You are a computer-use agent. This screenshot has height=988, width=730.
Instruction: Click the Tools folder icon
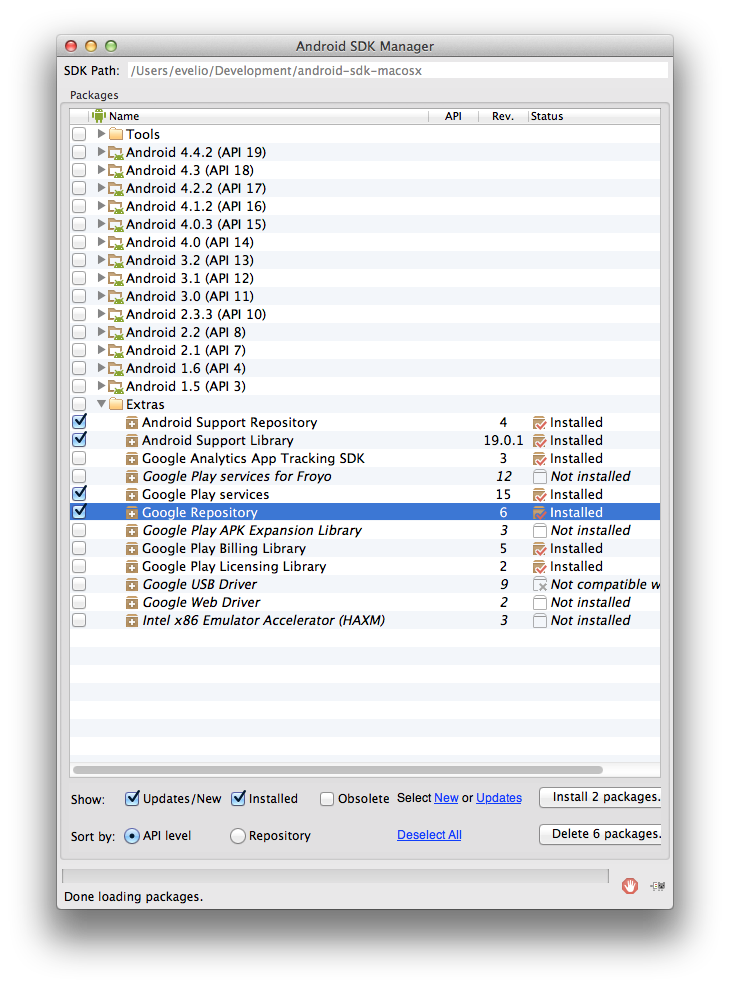116,134
